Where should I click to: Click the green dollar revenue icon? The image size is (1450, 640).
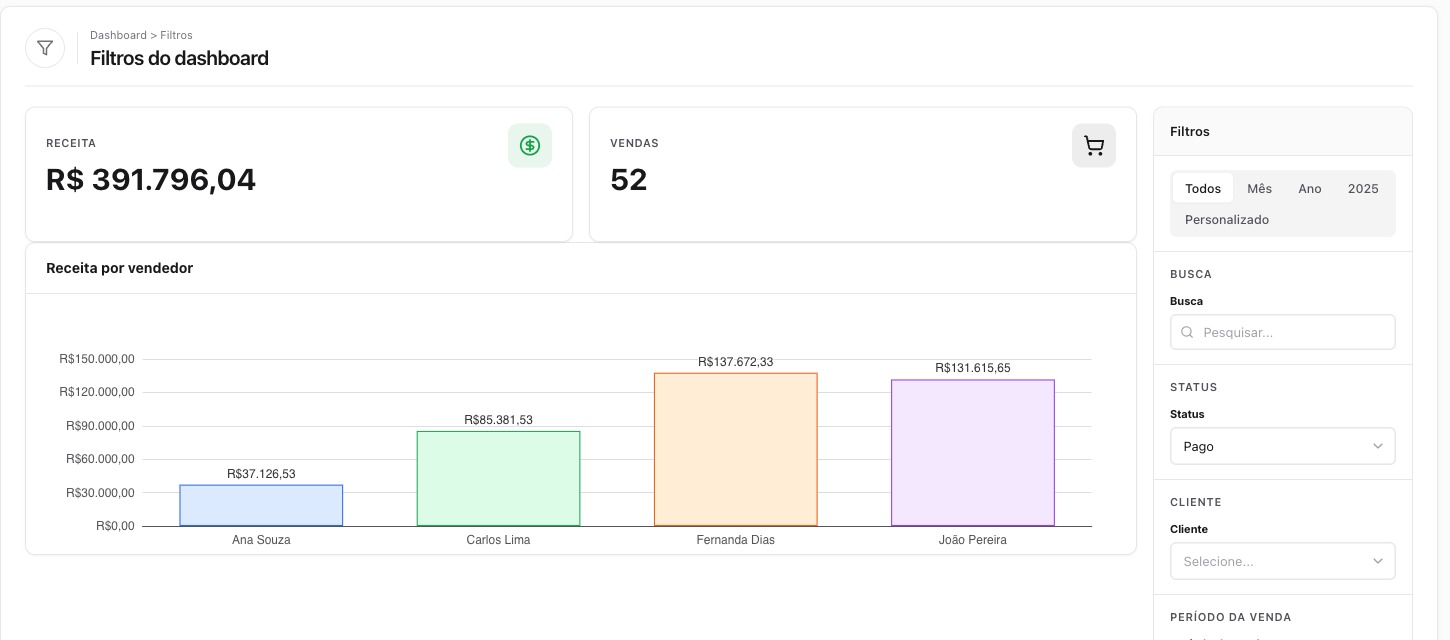(530, 146)
